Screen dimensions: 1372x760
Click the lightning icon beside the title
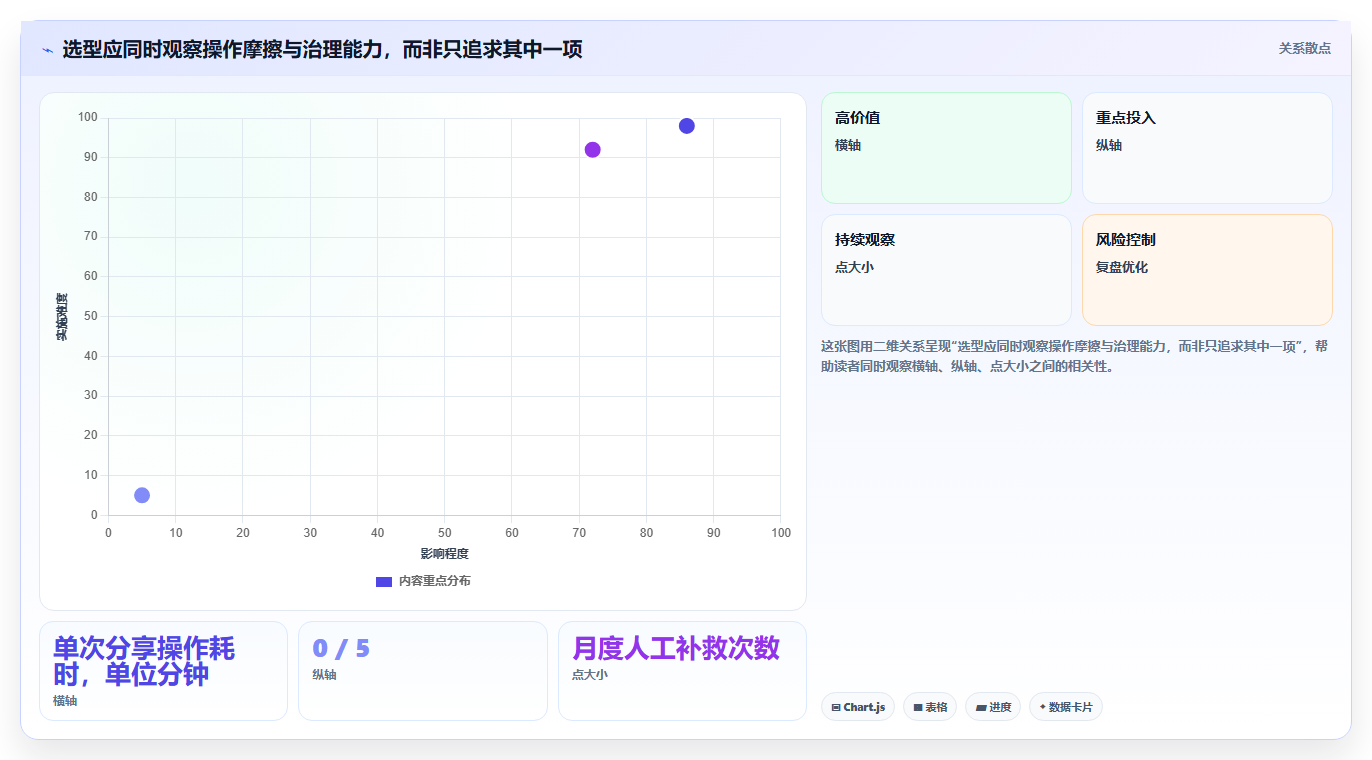[47, 50]
